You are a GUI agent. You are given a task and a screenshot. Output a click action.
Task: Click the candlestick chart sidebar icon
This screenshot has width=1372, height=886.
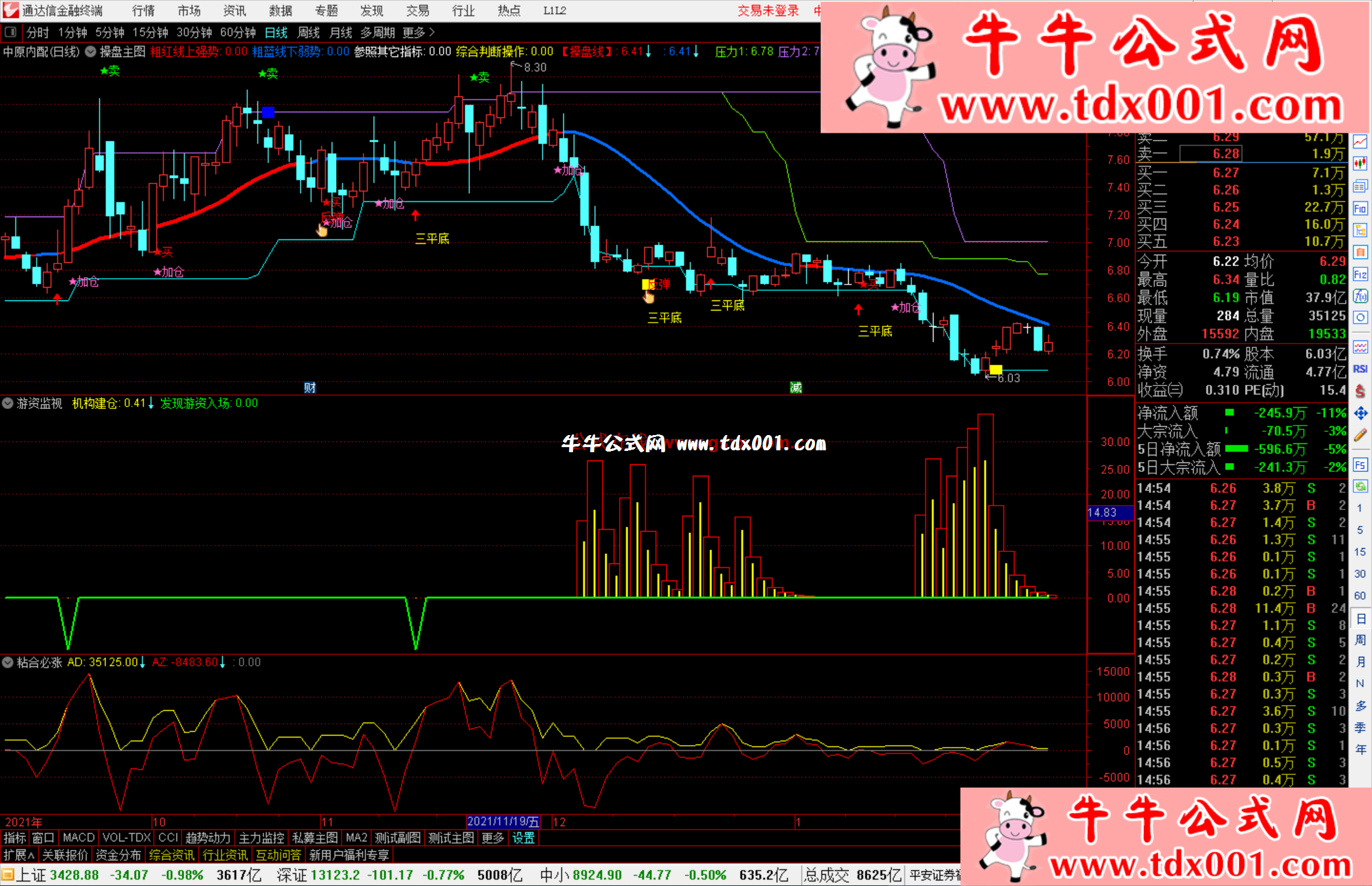click(1360, 164)
